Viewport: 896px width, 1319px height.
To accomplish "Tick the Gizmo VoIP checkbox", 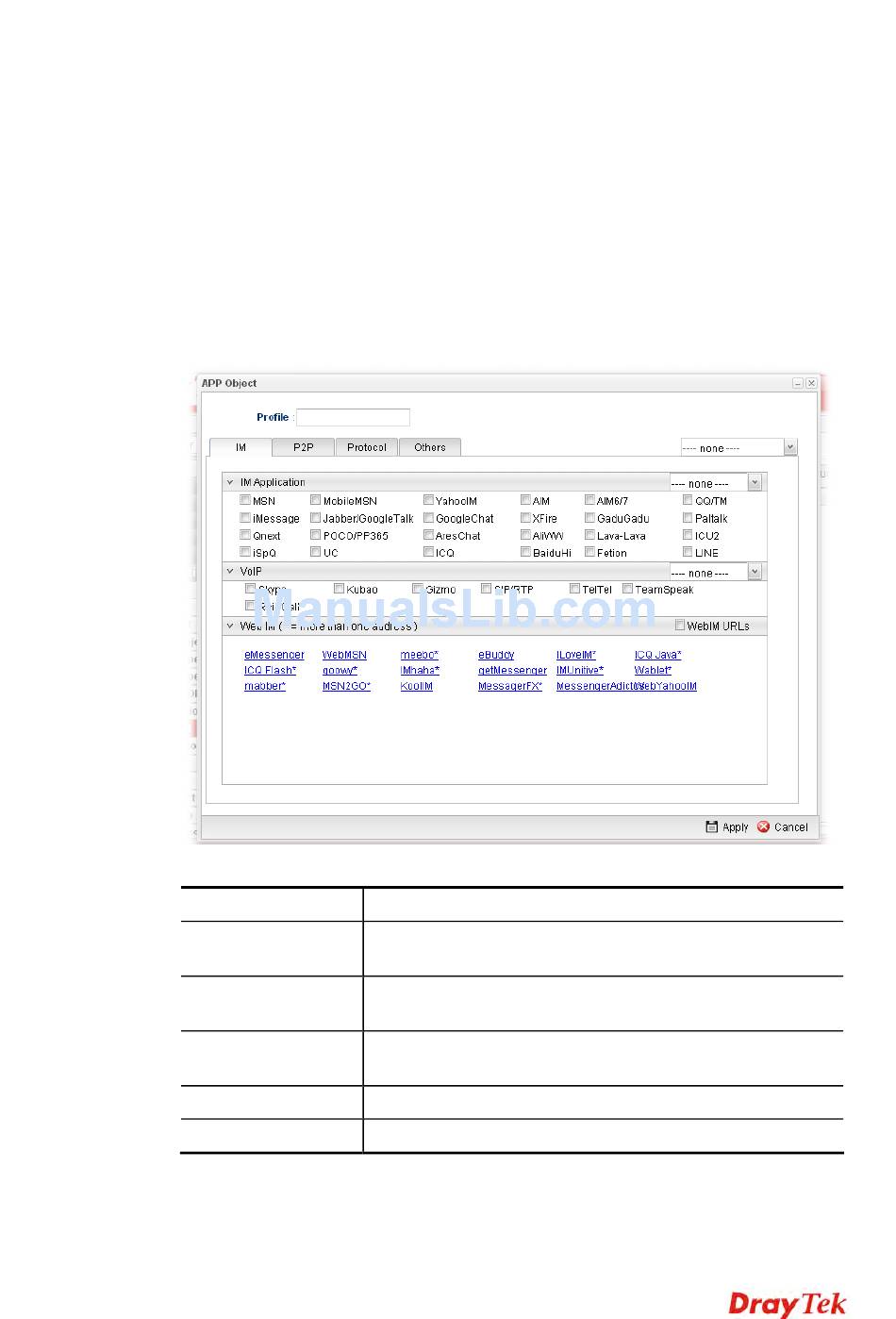I will pos(417,589).
